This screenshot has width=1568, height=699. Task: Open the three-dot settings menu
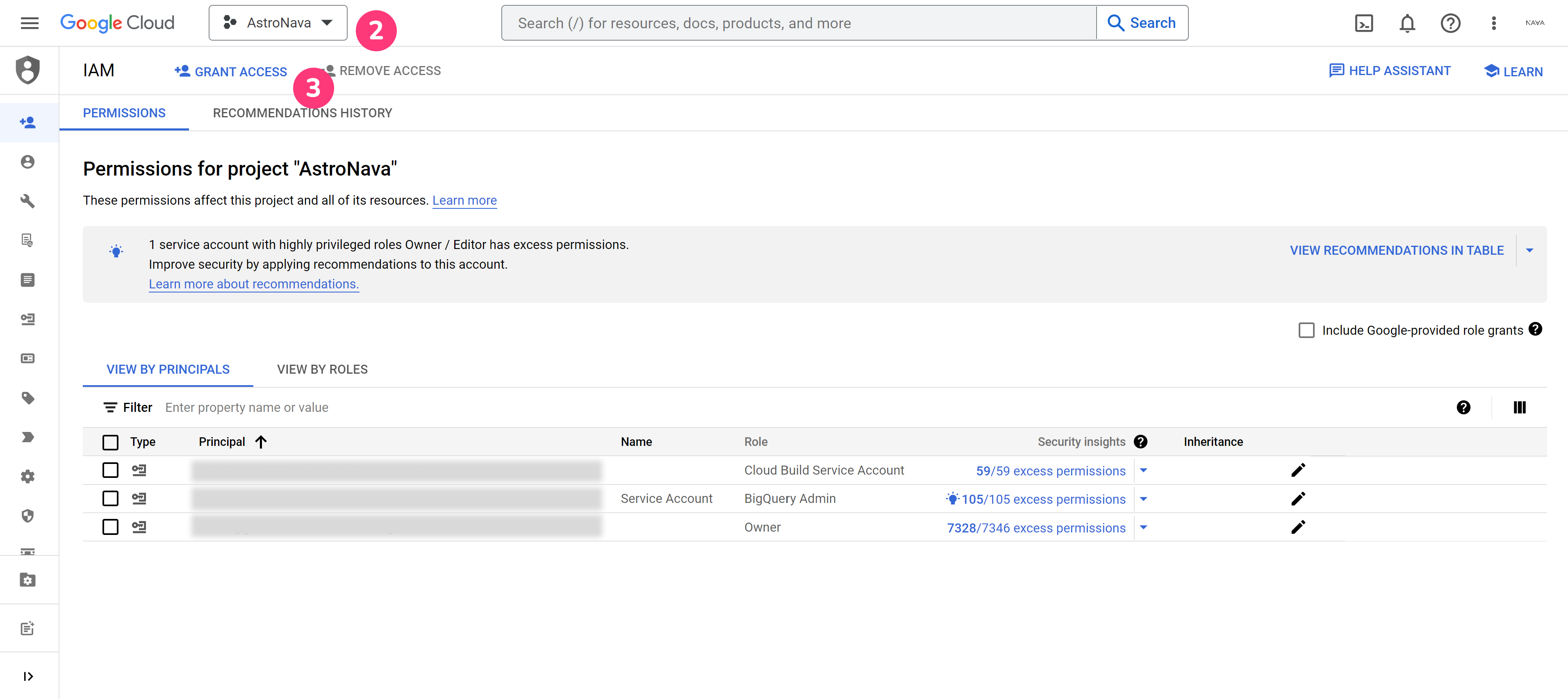pyautogui.click(x=1493, y=23)
